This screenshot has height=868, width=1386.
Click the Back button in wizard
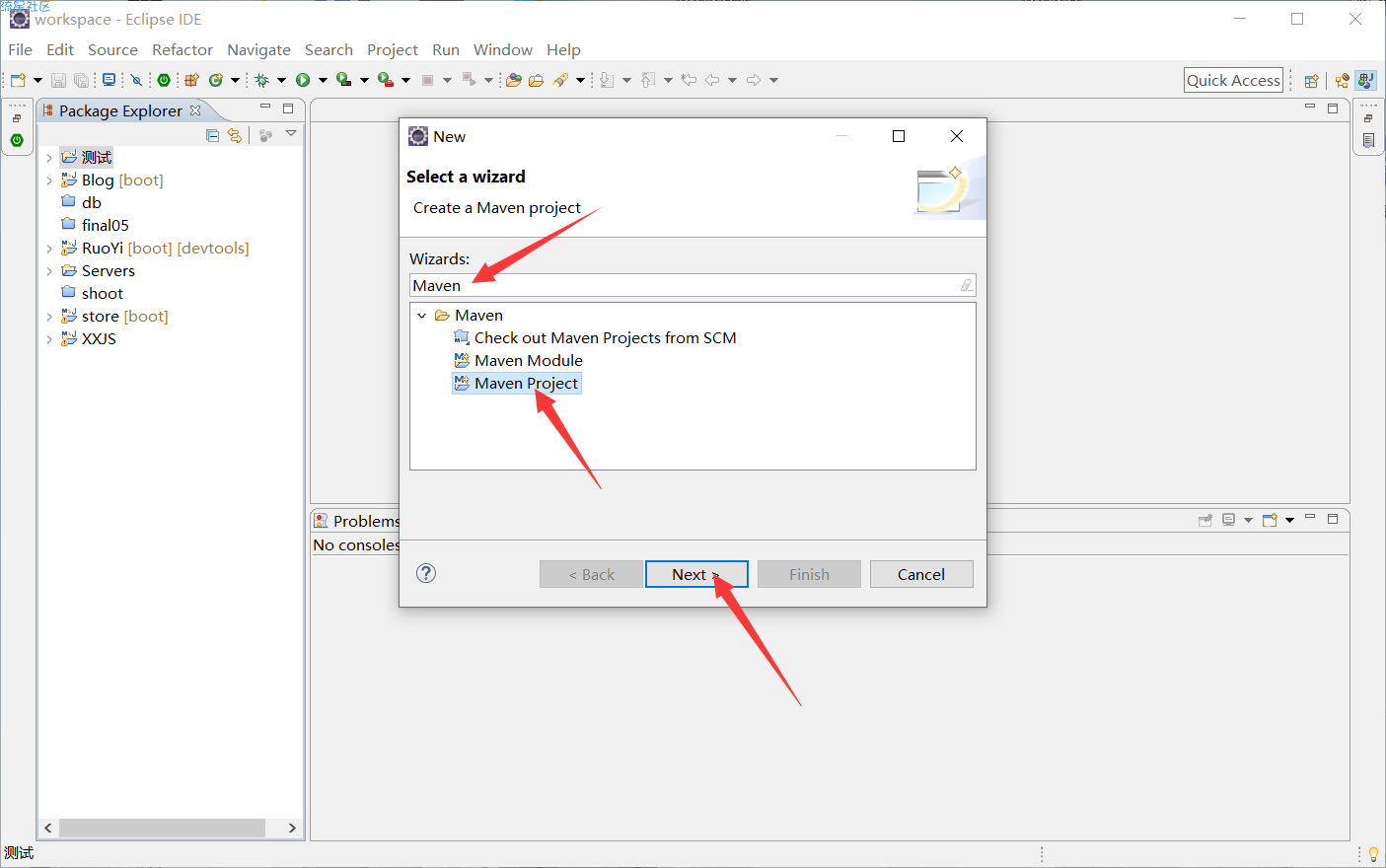(x=591, y=574)
